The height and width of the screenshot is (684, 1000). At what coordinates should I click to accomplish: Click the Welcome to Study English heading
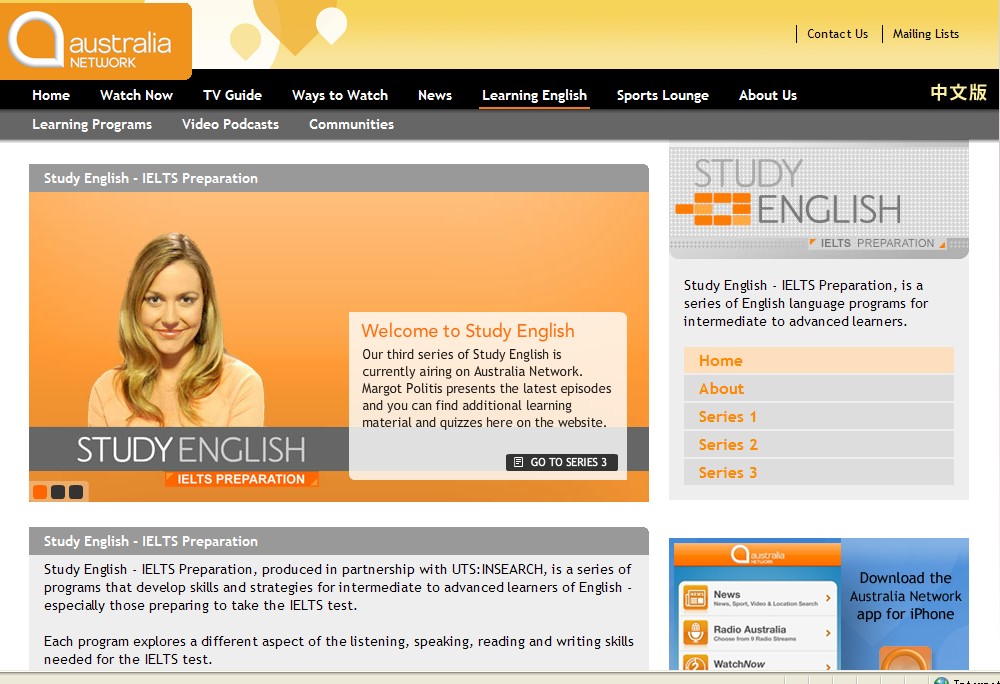(467, 331)
